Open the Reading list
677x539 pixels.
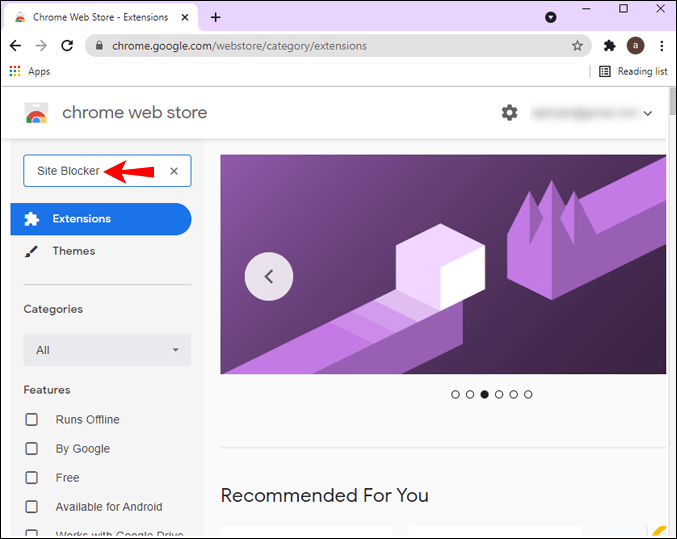point(633,71)
